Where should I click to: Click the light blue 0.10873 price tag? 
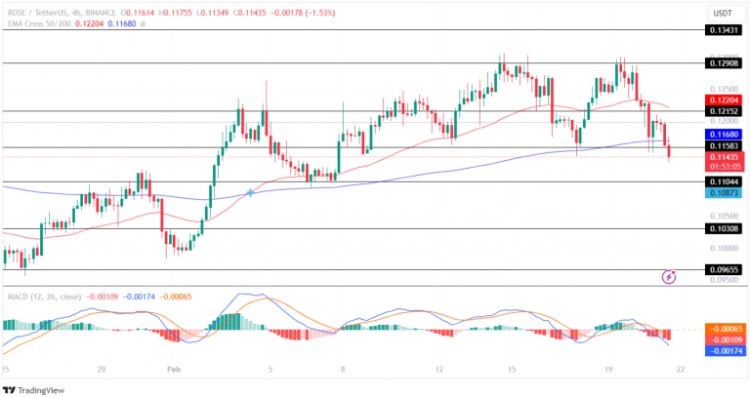pos(723,193)
